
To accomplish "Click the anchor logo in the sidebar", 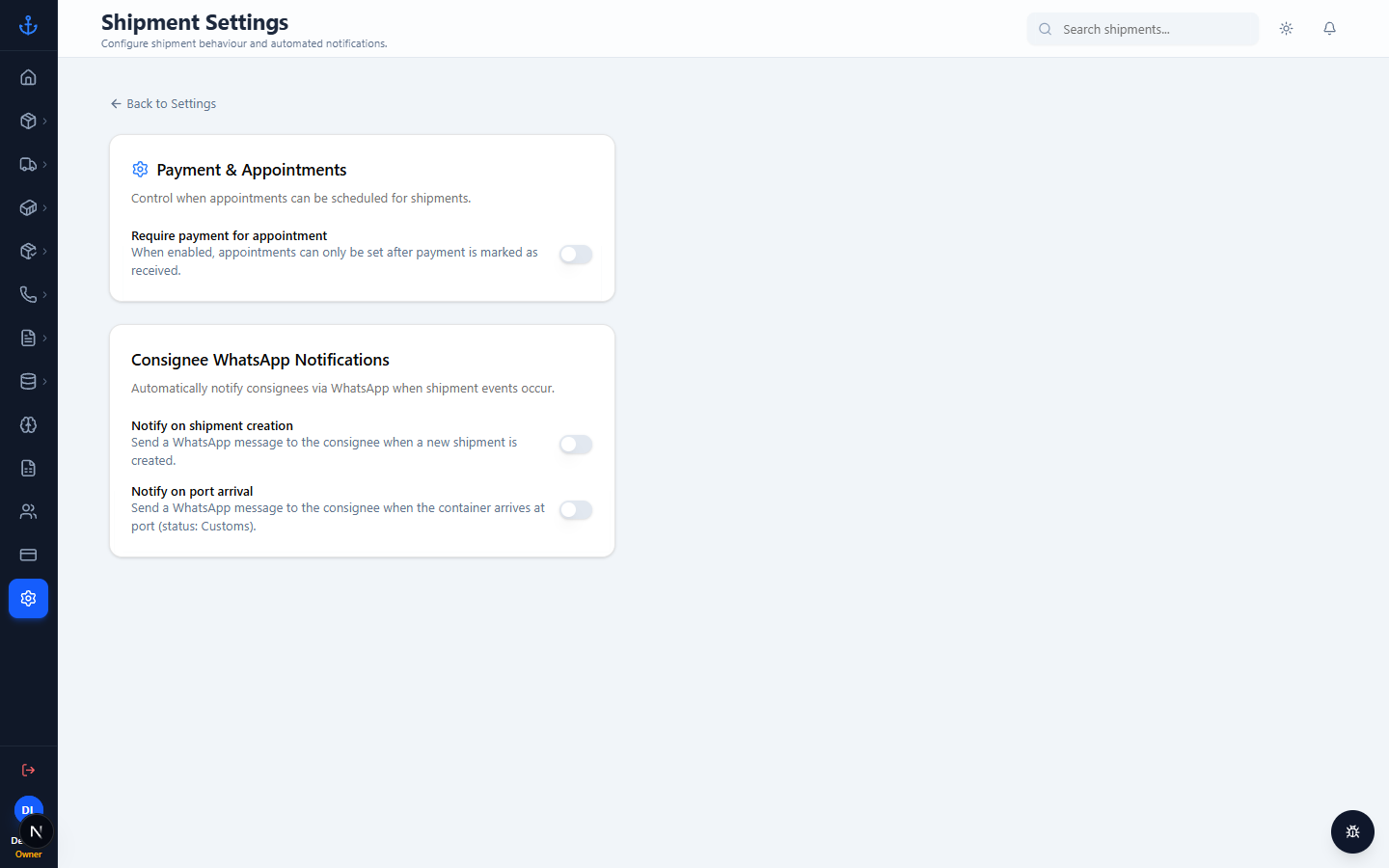I will pos(28,25).
